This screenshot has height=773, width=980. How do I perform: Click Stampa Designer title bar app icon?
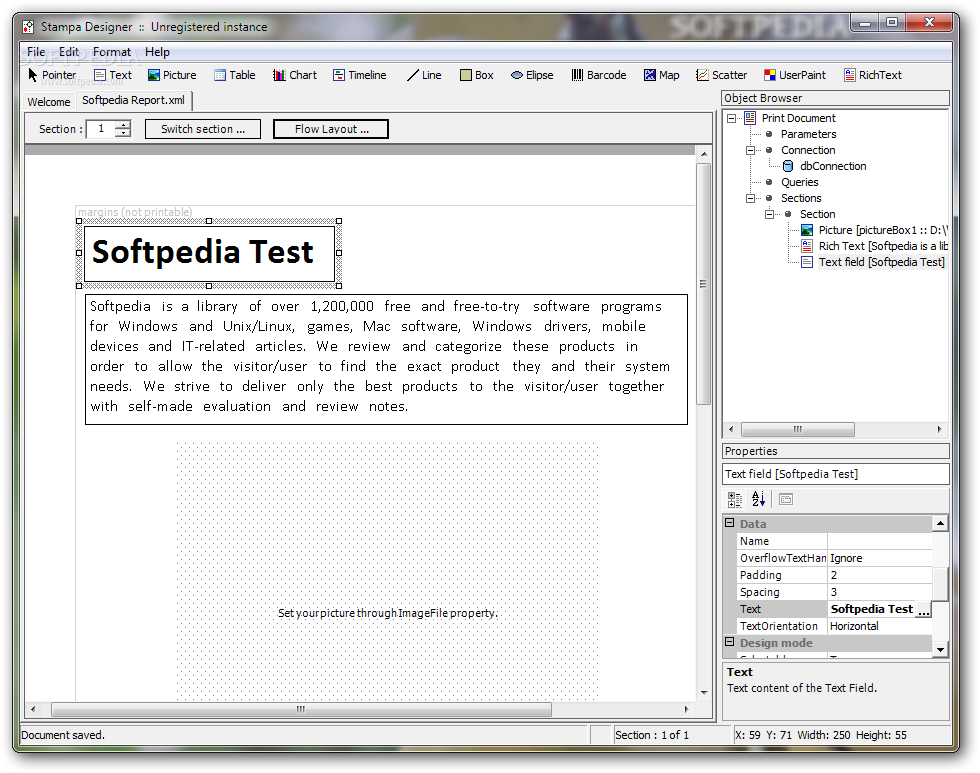pos(28,27)
